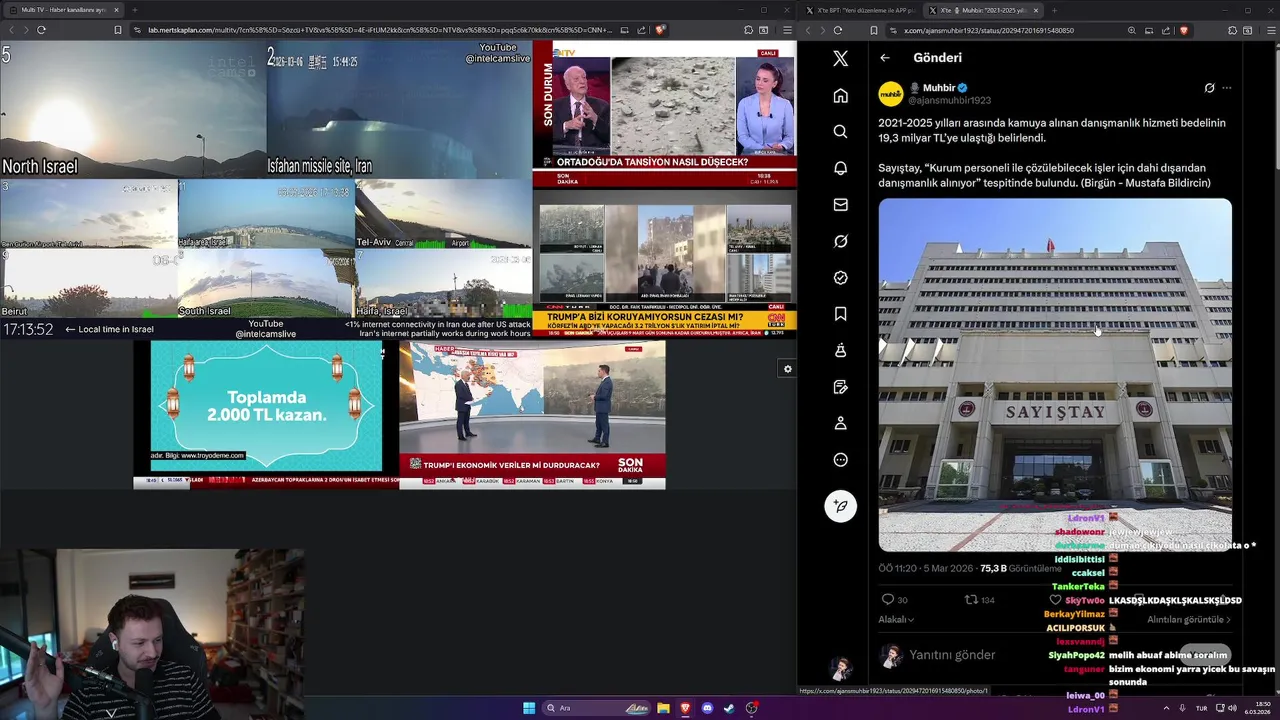The height and width of the screenshot is (720, 1280).
Task: Open Steam from the taskbar
Action: (x=729, y=708)
